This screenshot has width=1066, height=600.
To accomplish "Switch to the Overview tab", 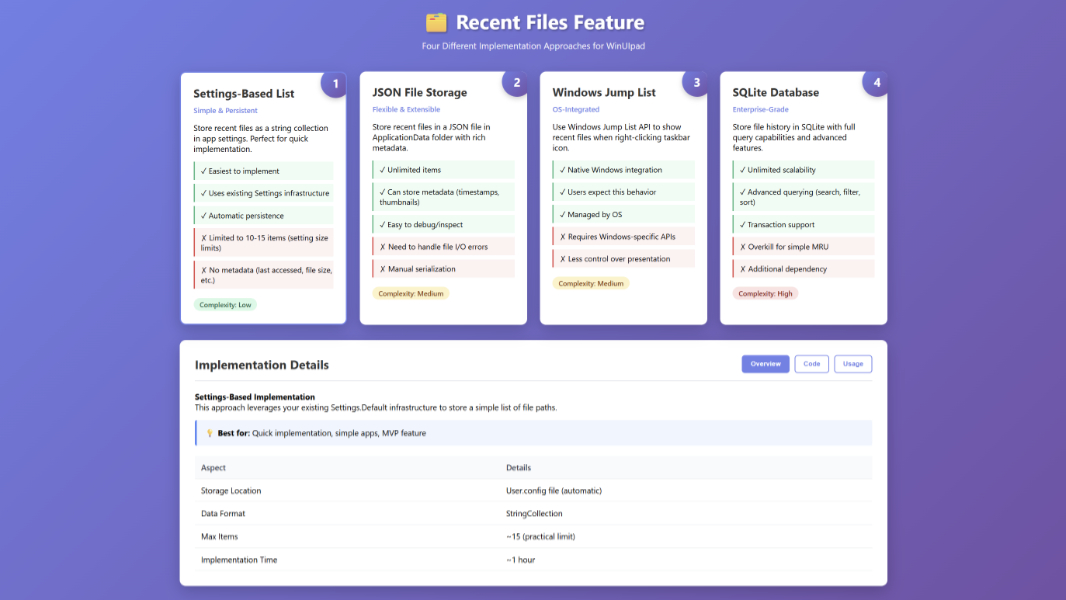I will click(x=765, y=364).
